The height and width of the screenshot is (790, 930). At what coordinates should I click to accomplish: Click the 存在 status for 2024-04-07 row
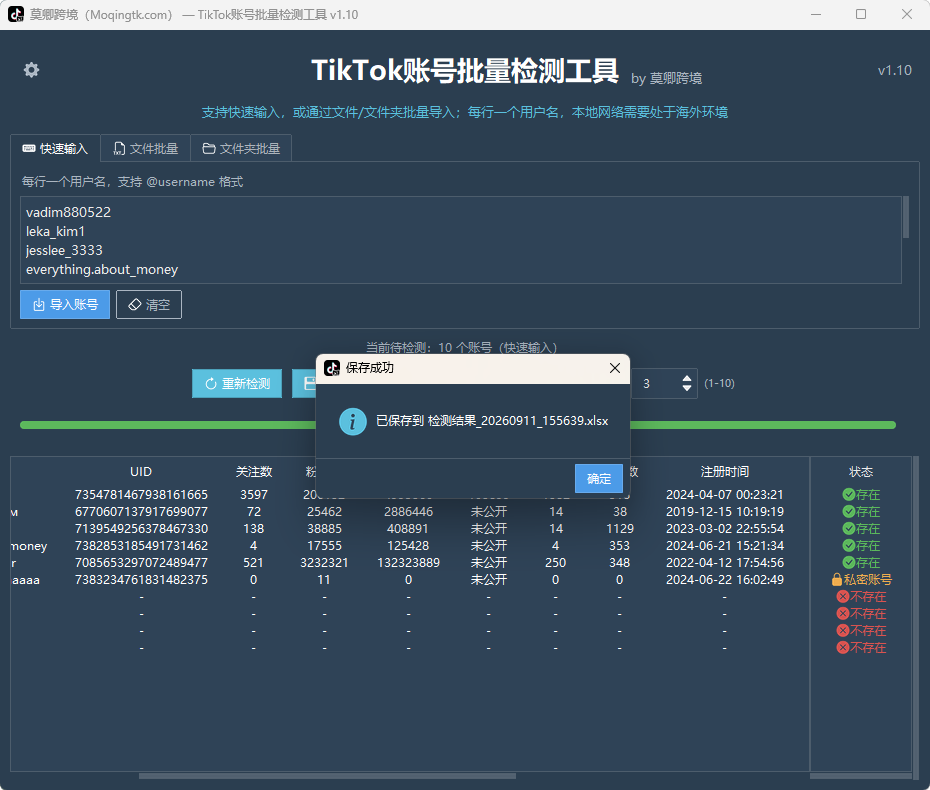click(861, 495)
